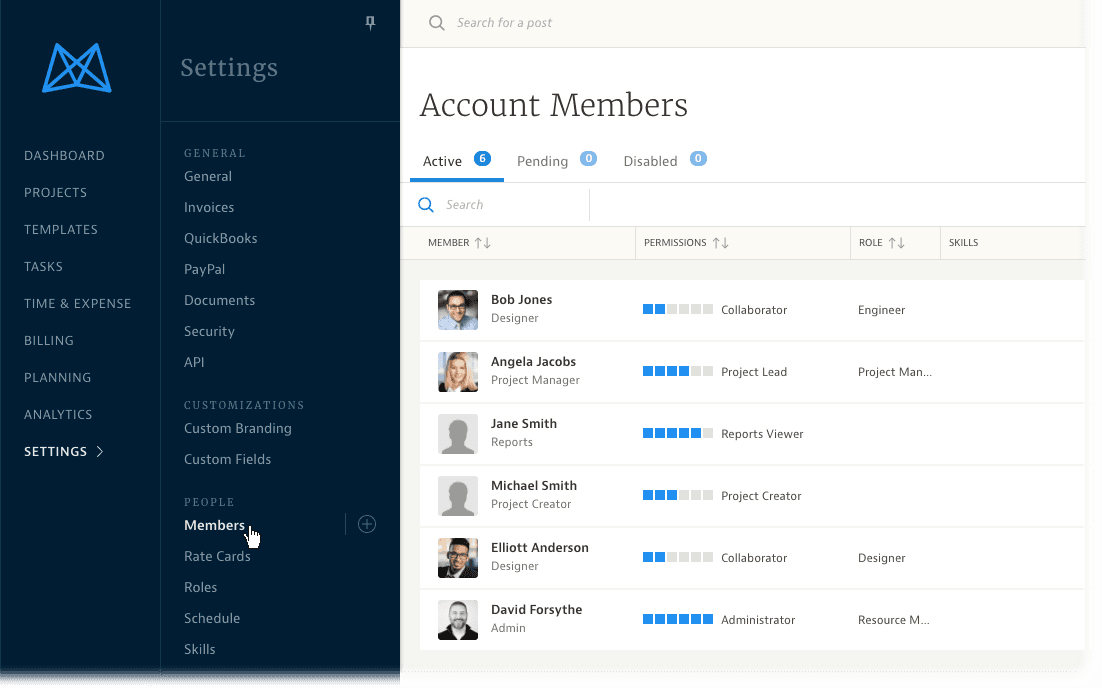This screenshot has height=688, width=1102.
Task: Sort by Permissions column arrows
Action: click(720, 243)
